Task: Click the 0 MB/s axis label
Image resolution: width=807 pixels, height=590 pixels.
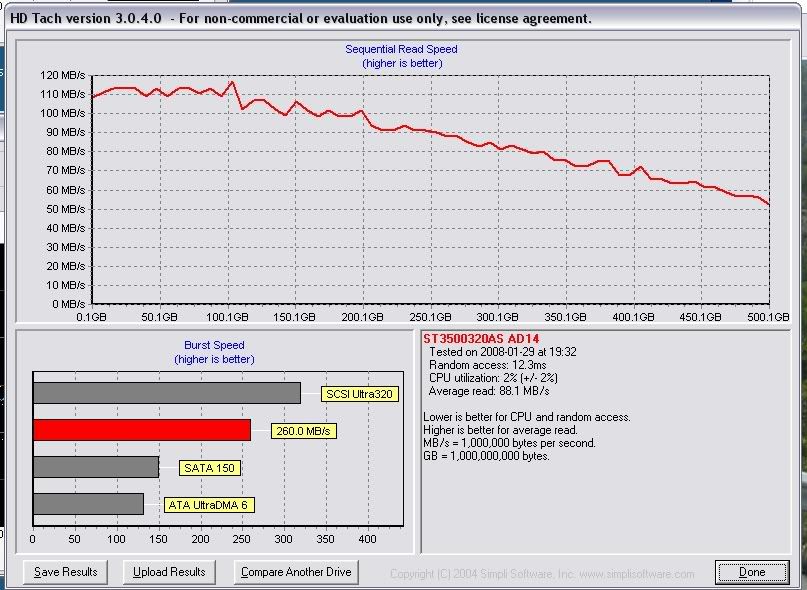Action: [x=69, y=304]
